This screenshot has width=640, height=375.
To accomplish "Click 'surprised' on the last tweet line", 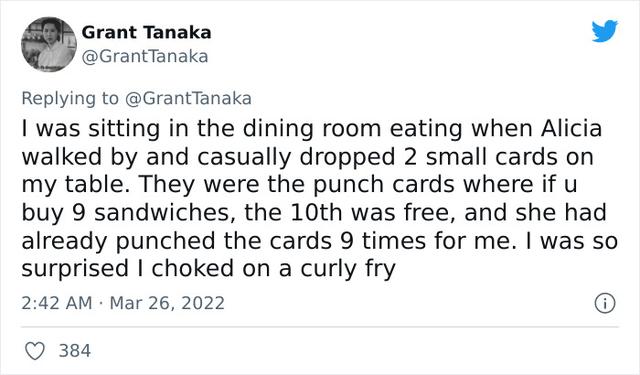I will [x=75, y=269].
